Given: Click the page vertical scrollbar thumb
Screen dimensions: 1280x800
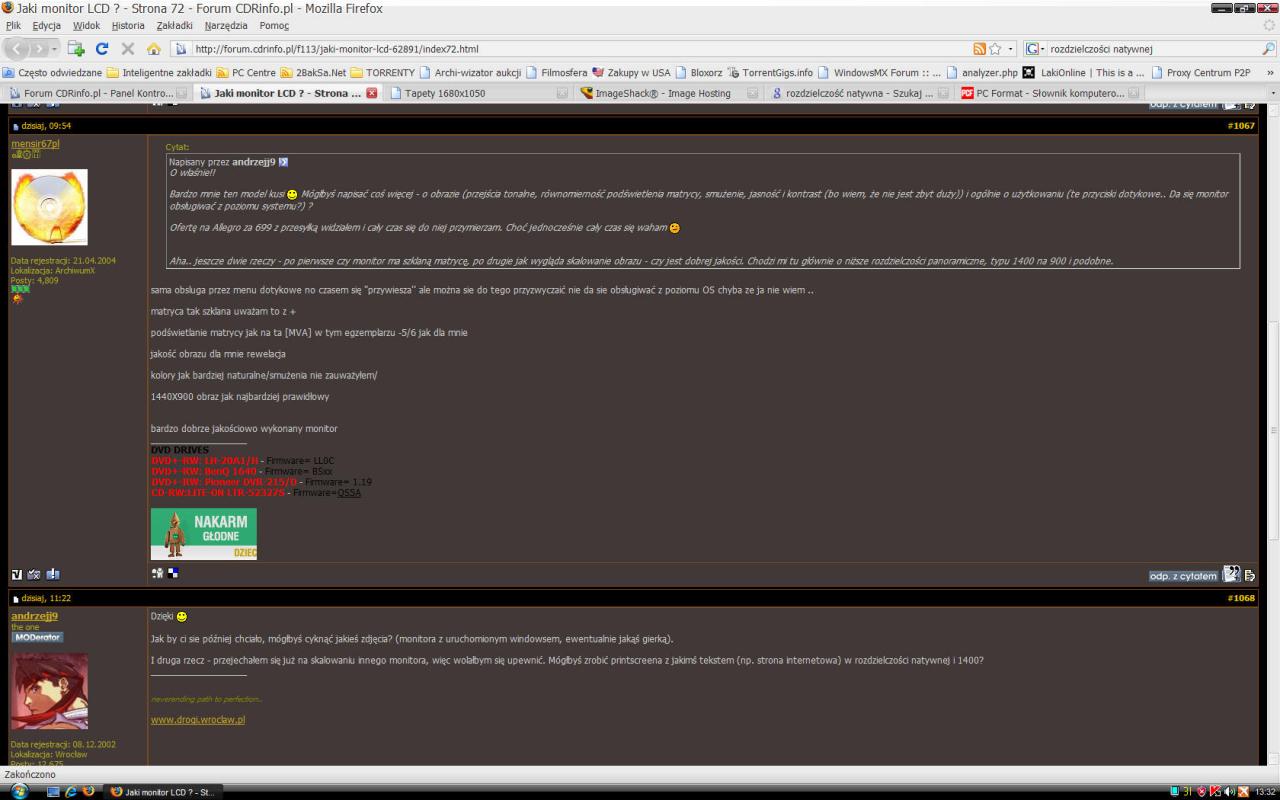Looking at the screenshot, I should pos(1273,429).
